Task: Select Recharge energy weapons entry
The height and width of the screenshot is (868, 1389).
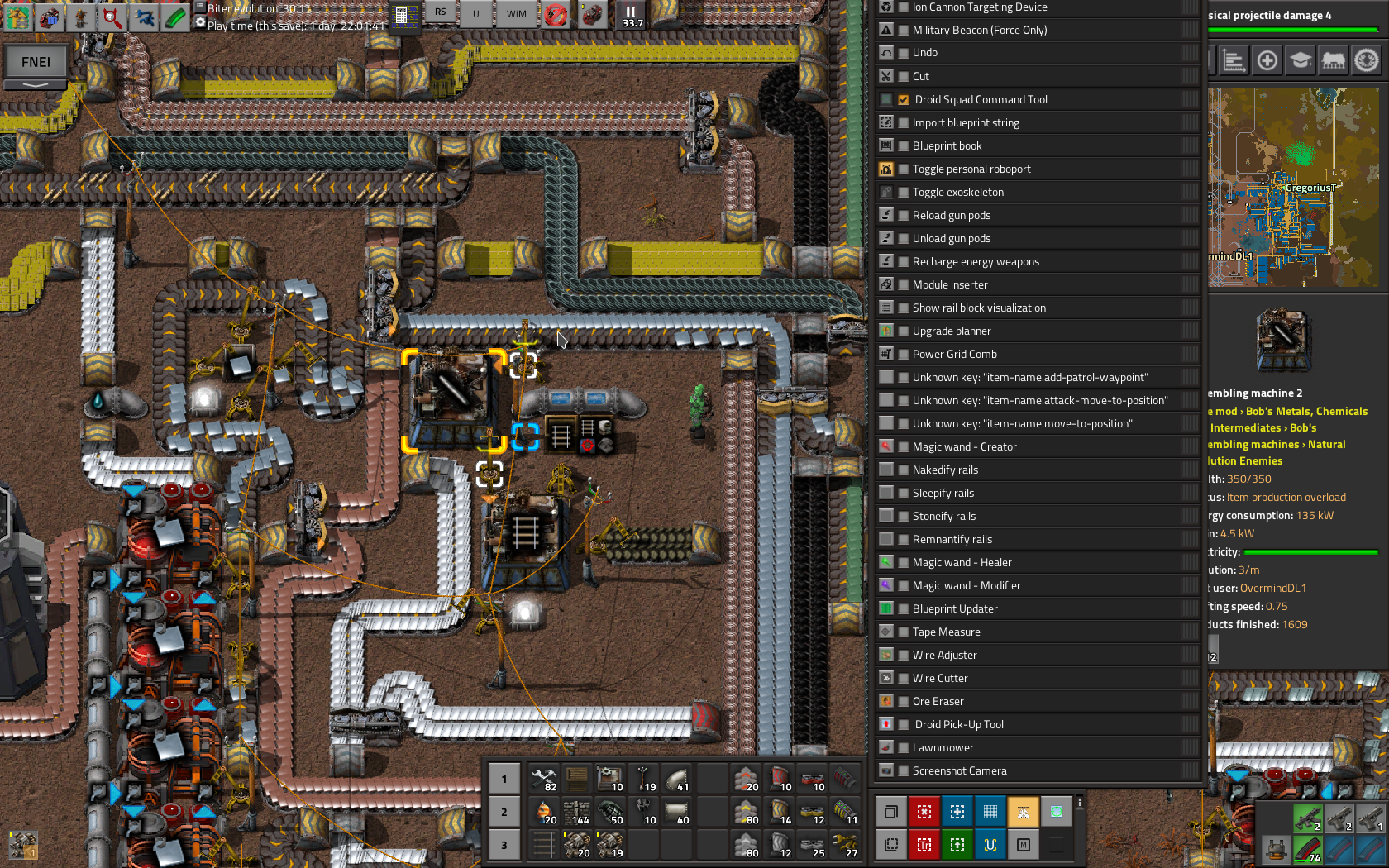Action: 1038,261
